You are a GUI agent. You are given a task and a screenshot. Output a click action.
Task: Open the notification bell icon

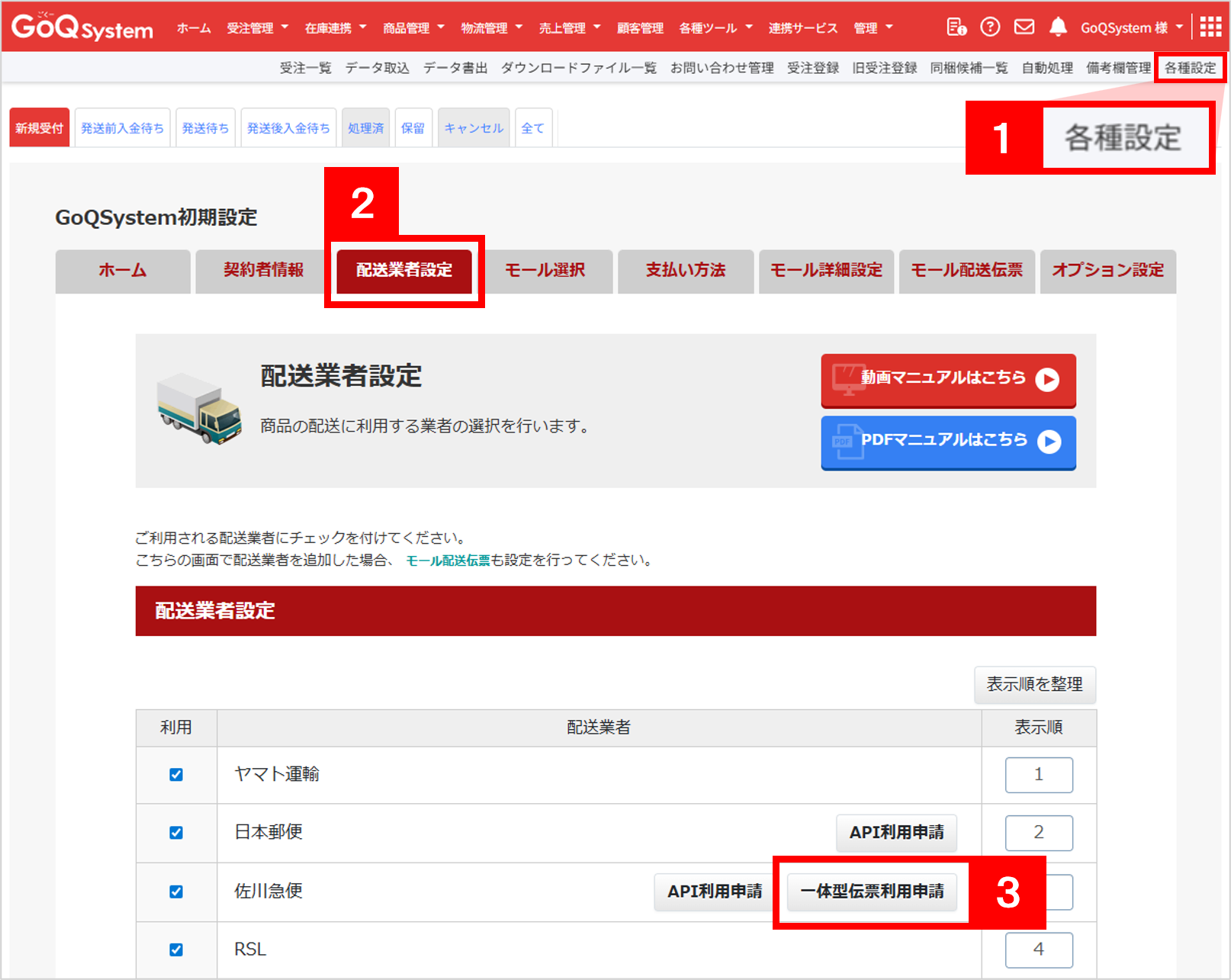click(1057, 27)
